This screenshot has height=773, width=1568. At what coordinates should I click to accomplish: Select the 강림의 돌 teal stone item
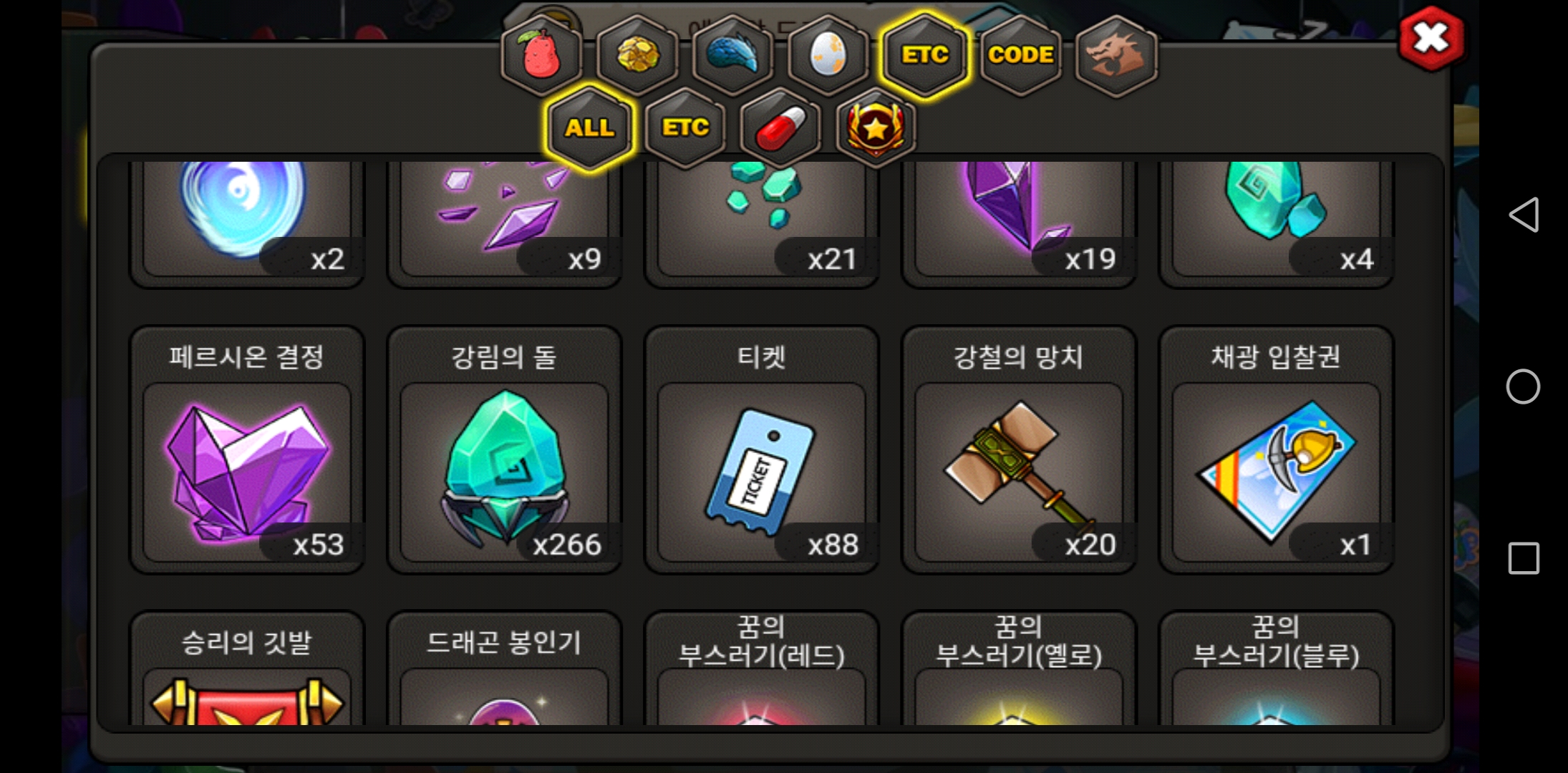tap(504, 450)
